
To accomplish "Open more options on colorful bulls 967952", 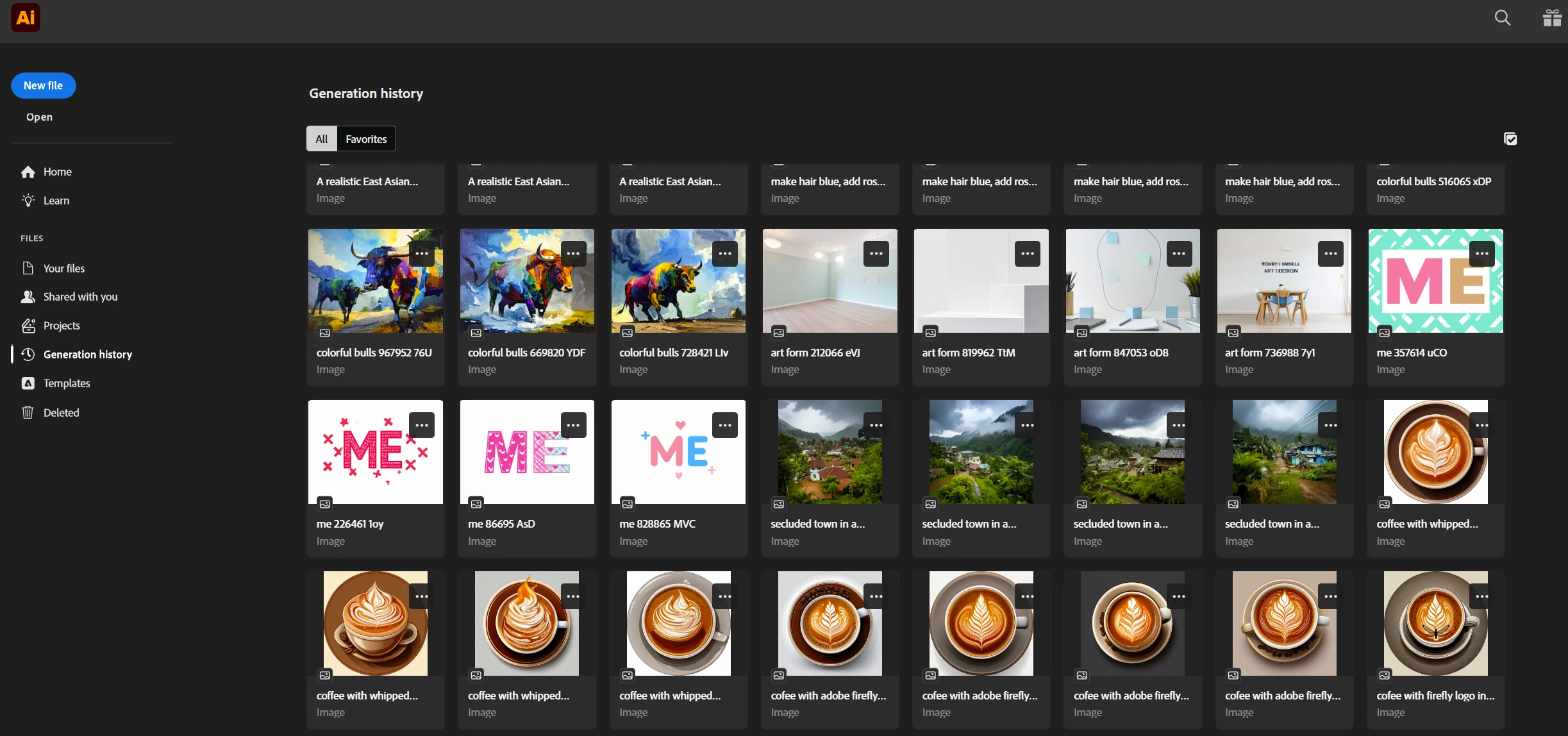I will [422, 254].
